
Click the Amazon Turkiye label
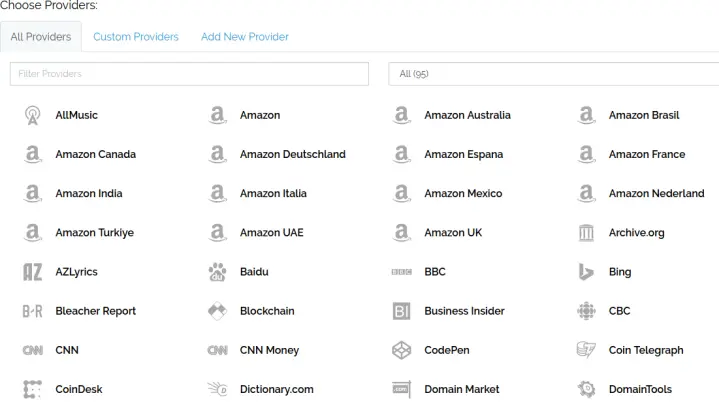point(94,233)
